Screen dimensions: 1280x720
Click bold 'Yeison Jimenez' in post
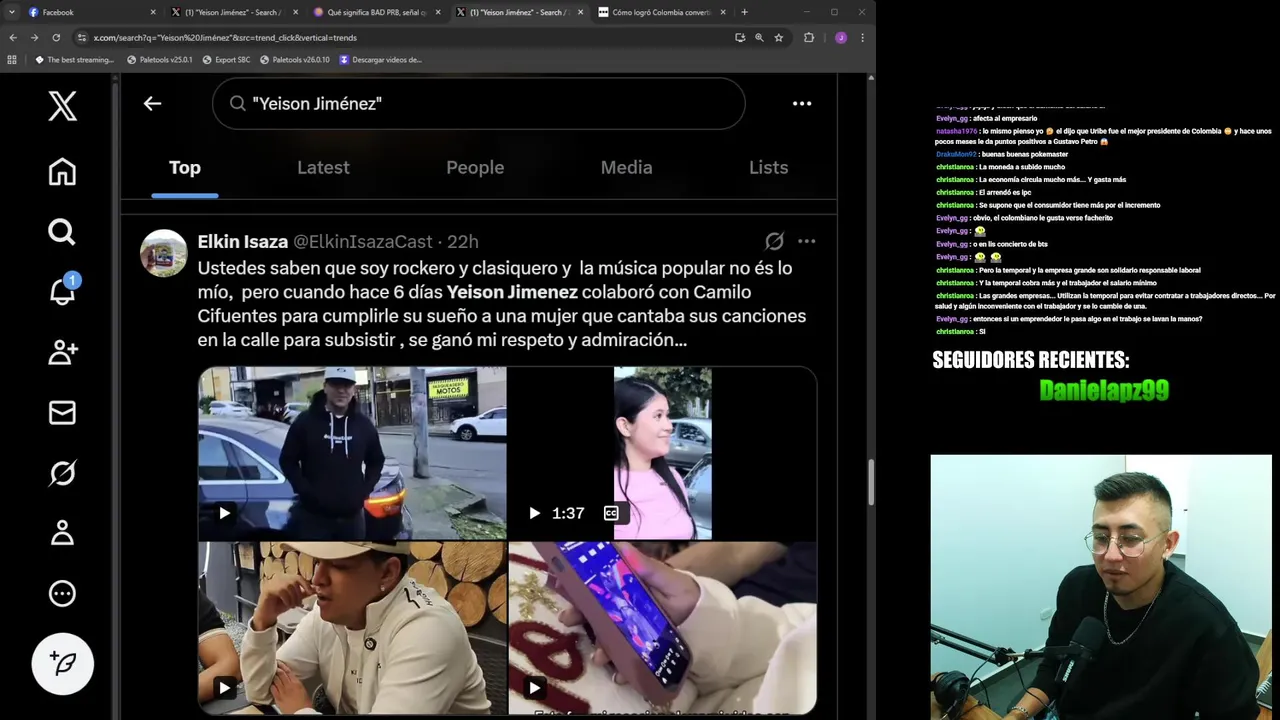point(512,292)
